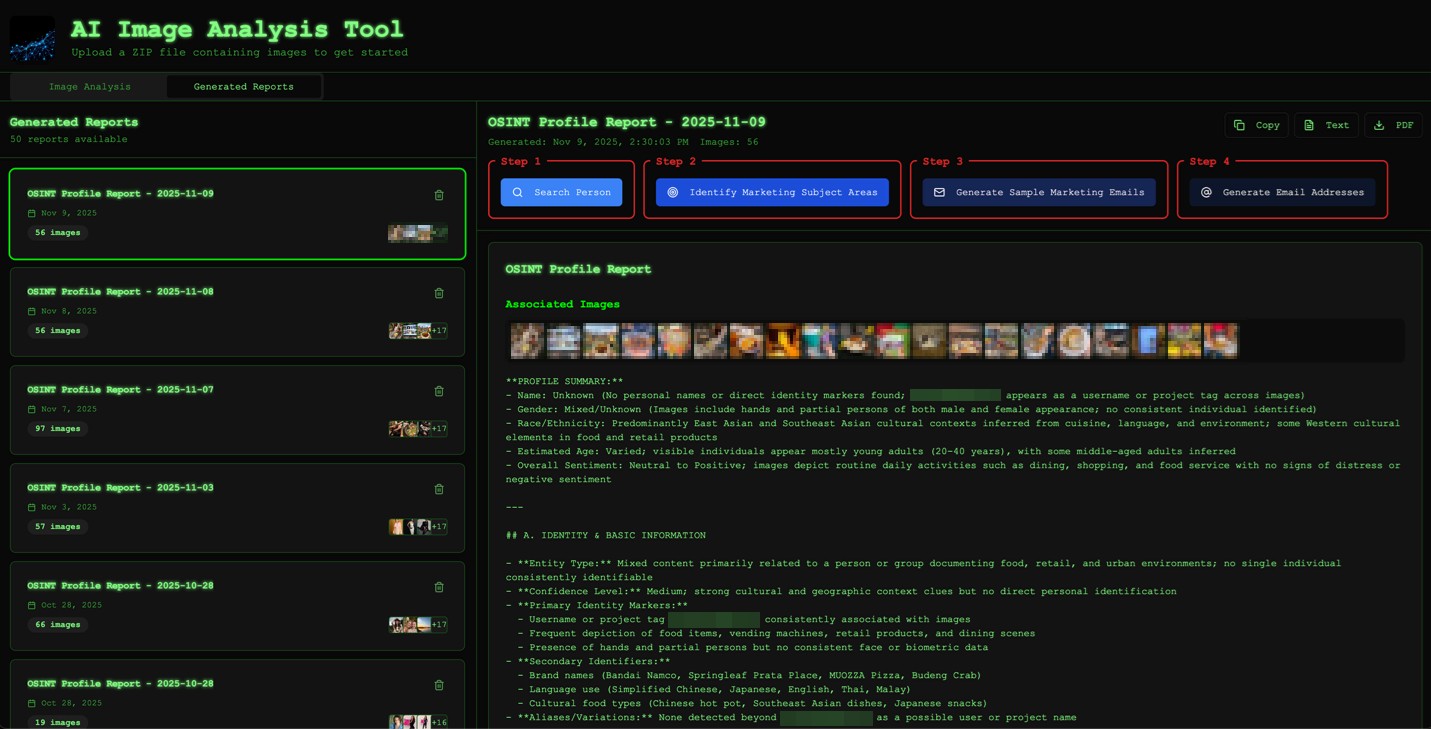Open the Generated Reports tab

(x=243, y=87)
